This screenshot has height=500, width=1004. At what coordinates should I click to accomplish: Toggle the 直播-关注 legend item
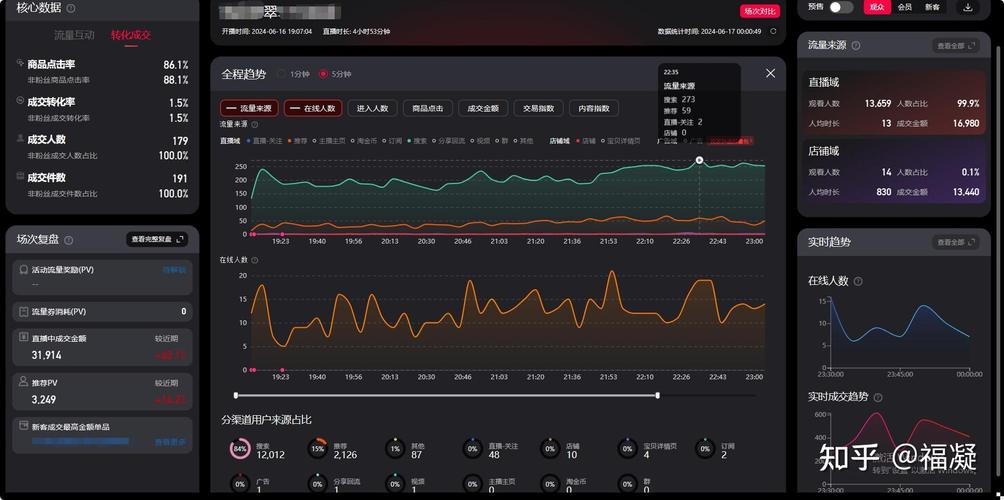point(264,141)
